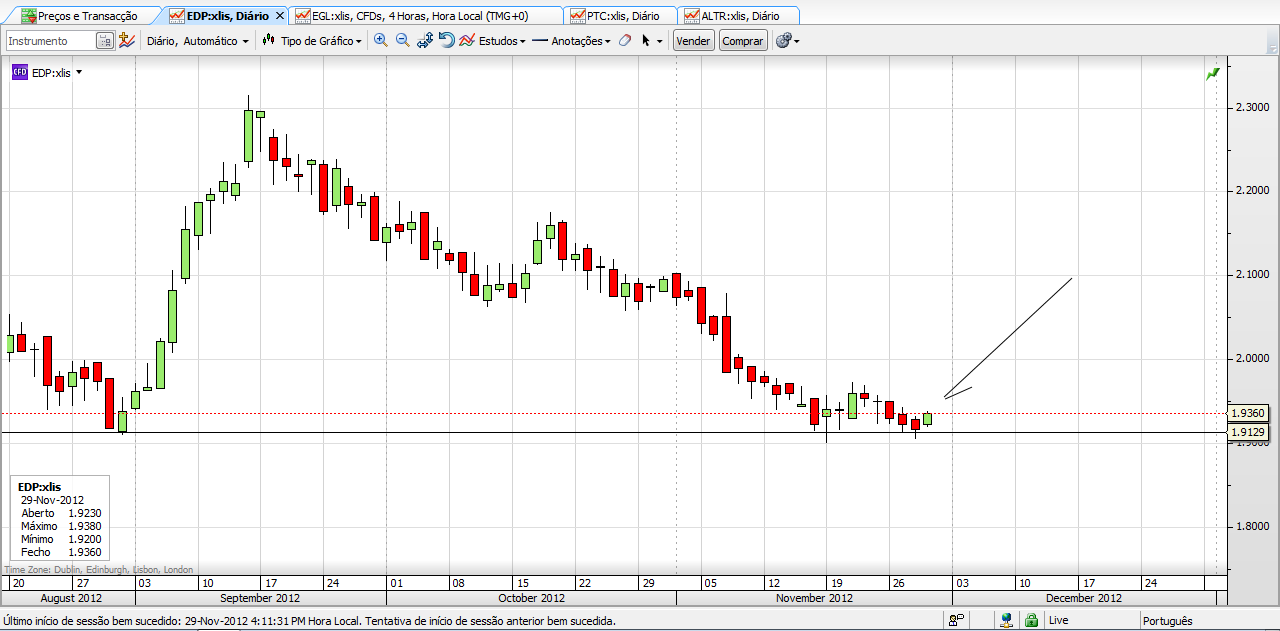Click the chart settings gear icon
1280x631 pixels.
pyautogui.click(x=783, y=41)
